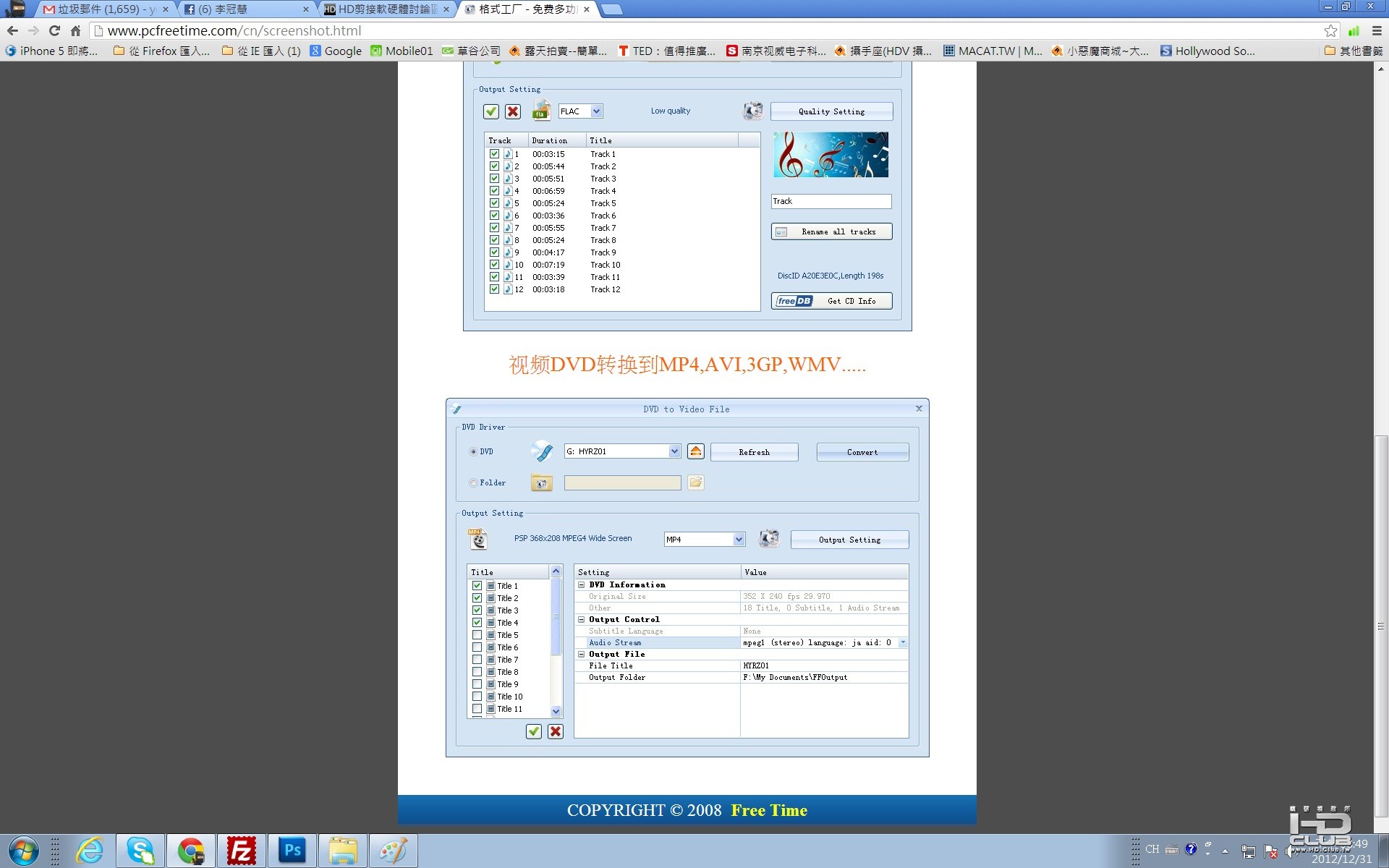Image resolution: width=1389 pixels, height=868 pixels.
Task: Click the browser reload icon
Action: (x=54, y=30)
